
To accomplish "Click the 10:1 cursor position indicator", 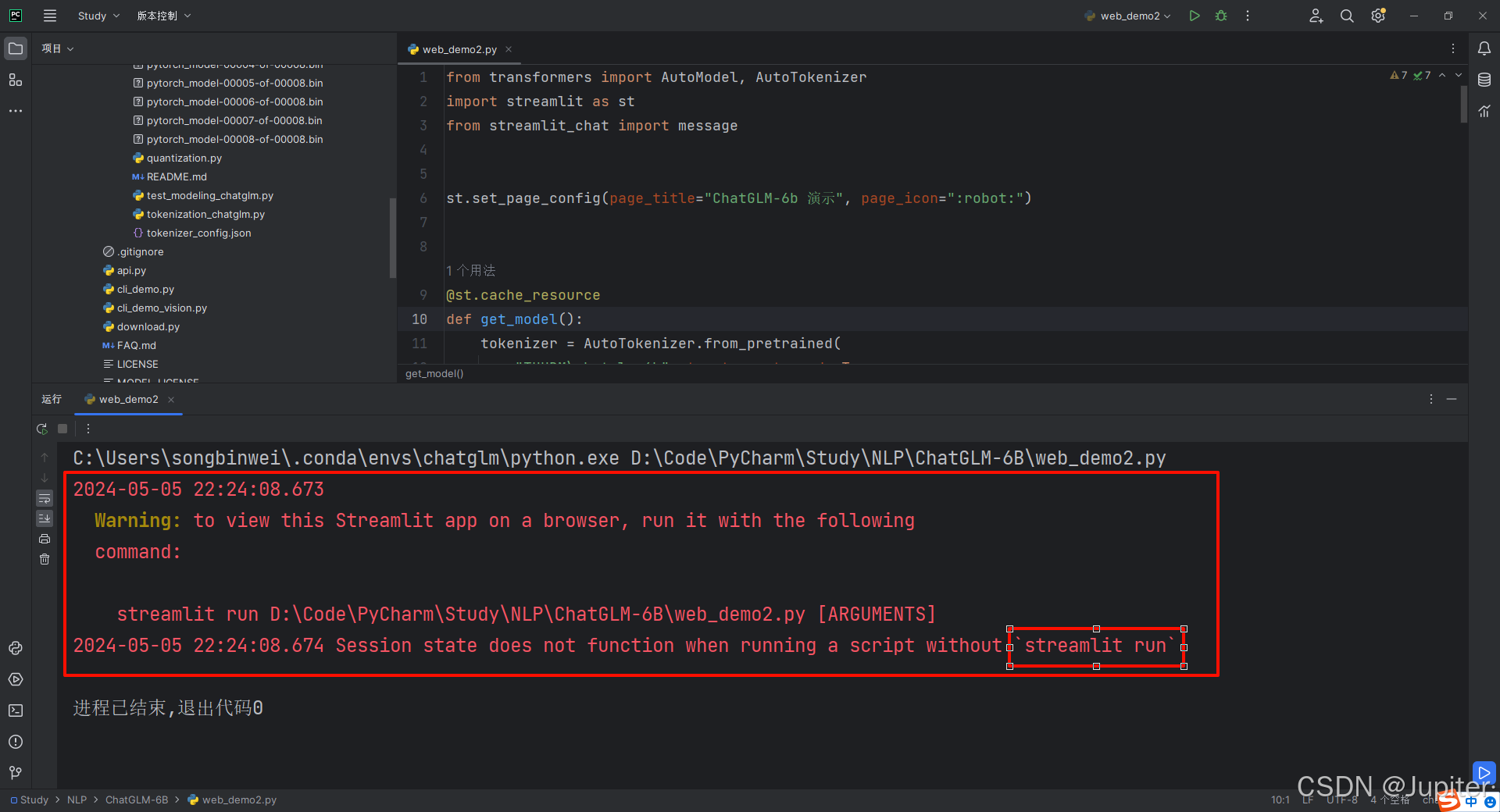I will [x=1280, y=800].
